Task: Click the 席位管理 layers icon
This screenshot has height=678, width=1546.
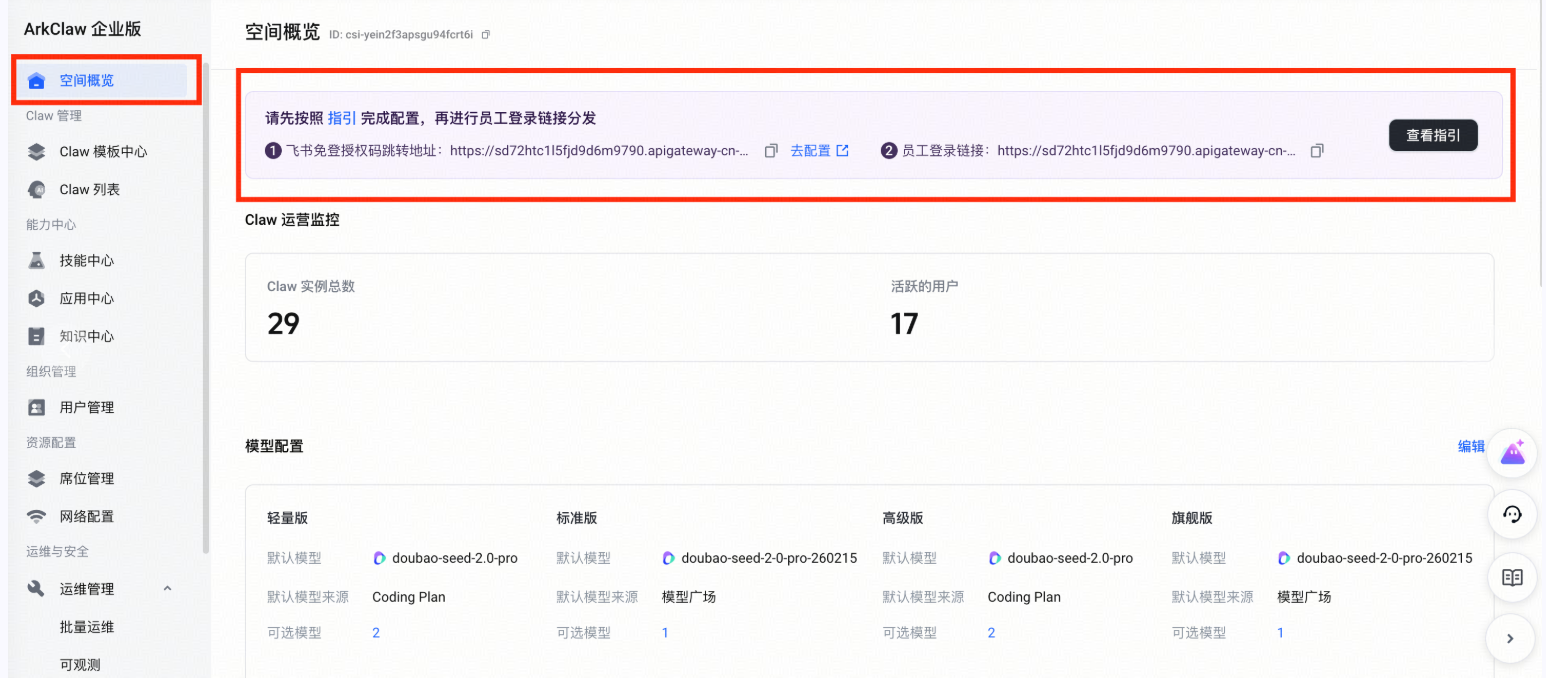Action: [37, 479]
